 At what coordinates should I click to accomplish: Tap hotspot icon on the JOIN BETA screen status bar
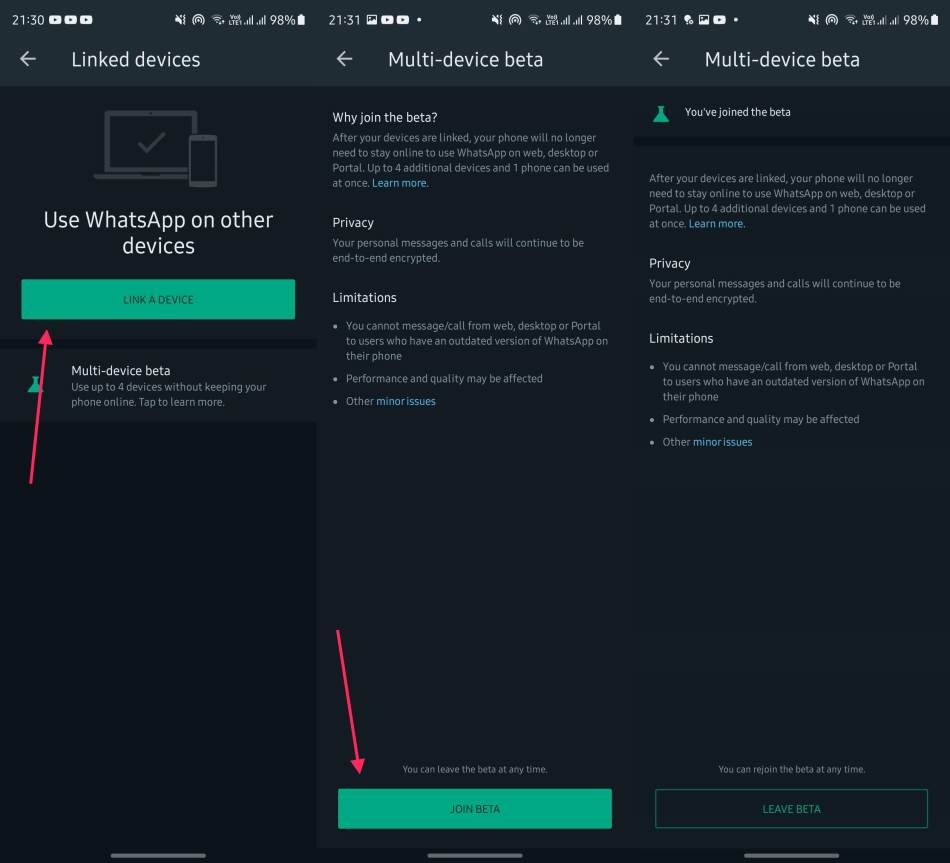pyautogui.click(x=515, y=20)
